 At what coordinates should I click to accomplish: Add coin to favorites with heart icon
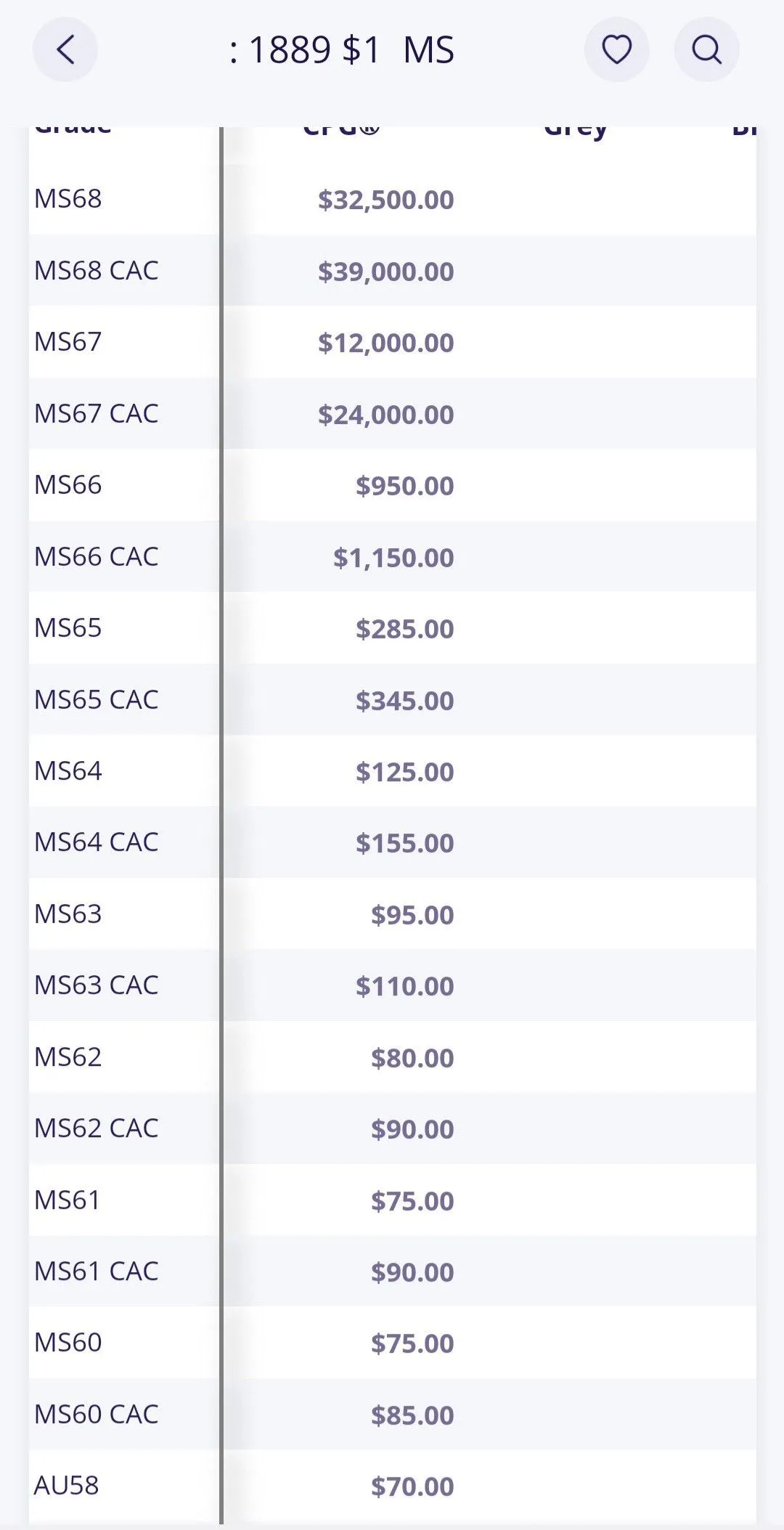[617, 50]
